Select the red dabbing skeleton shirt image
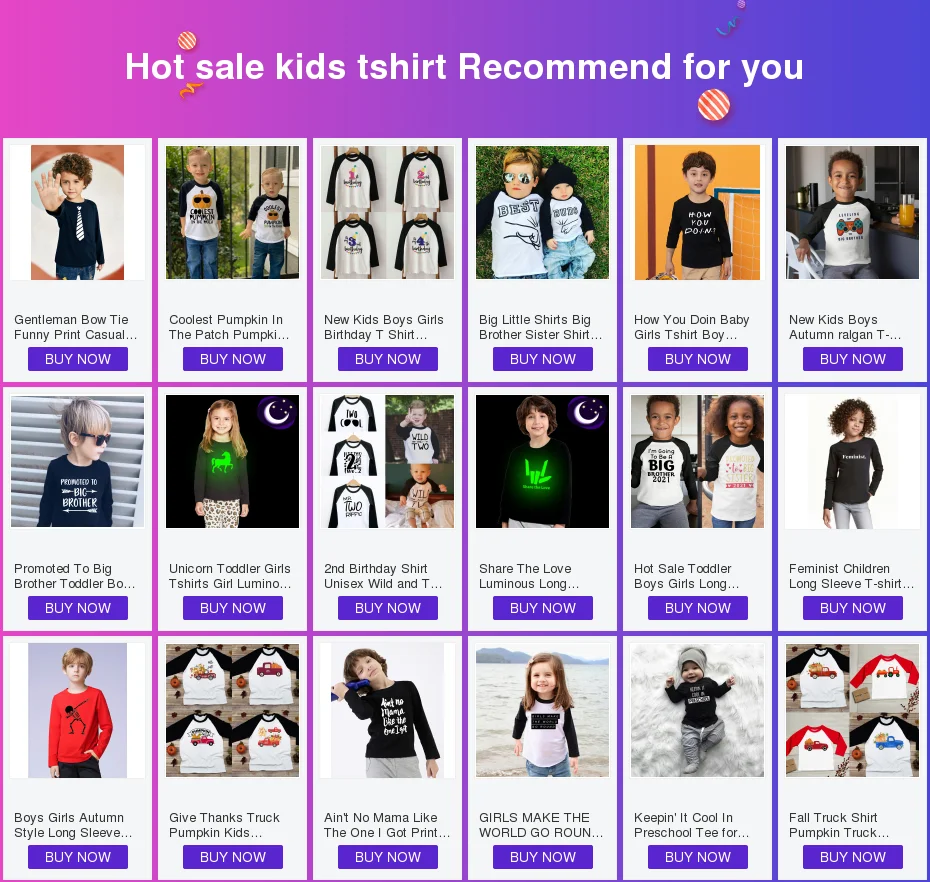930x882 pixels. tap(78, 711)
